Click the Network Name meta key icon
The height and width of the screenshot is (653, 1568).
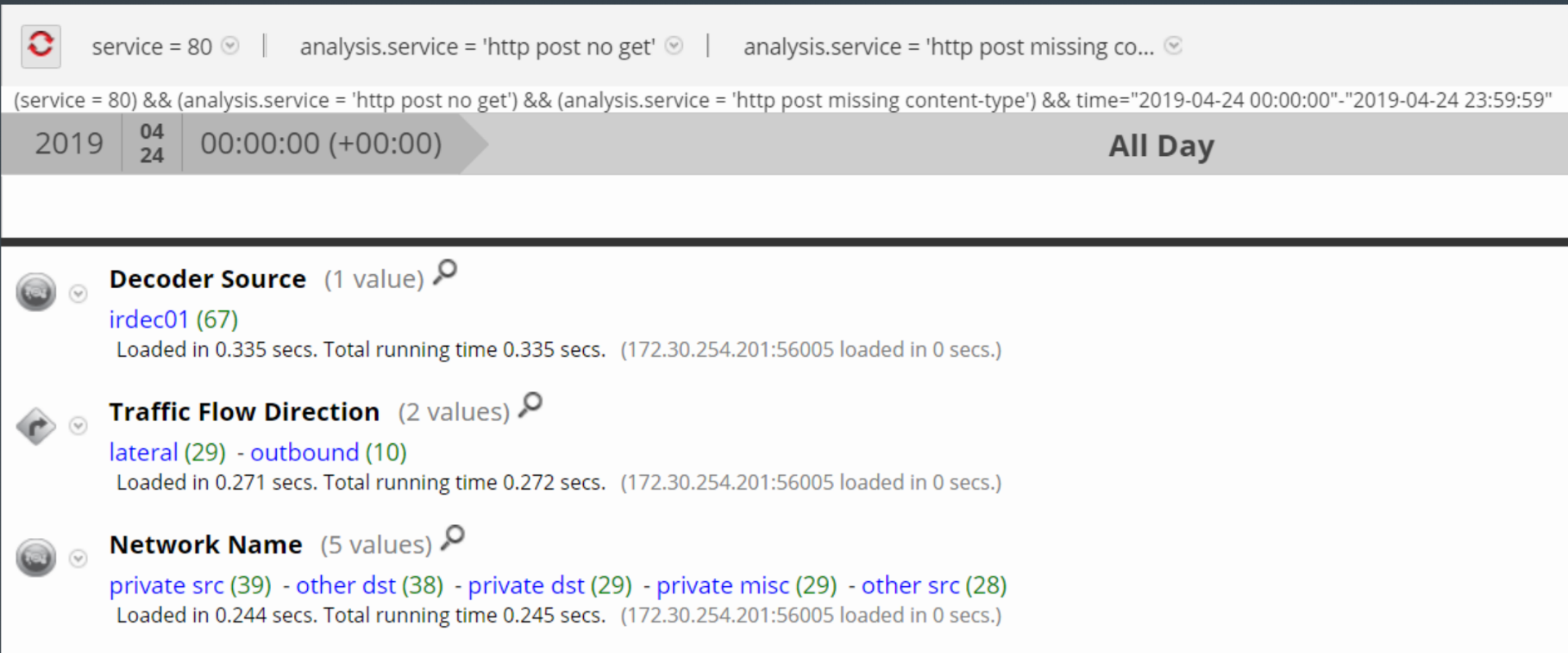[x=36, y=558]
